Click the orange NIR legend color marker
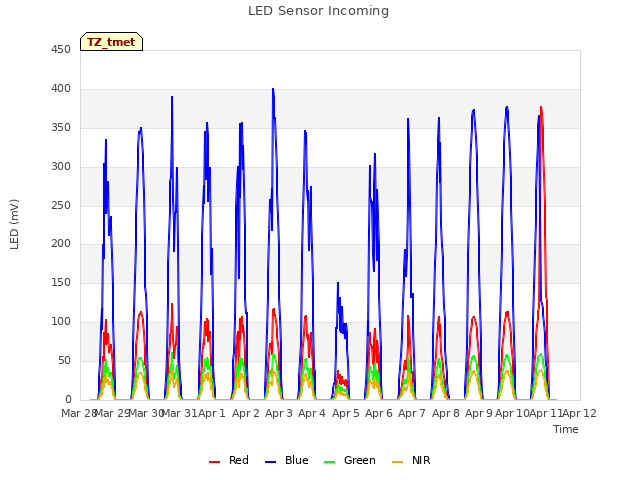The image size is (640, 480). (x=397, y=462)
